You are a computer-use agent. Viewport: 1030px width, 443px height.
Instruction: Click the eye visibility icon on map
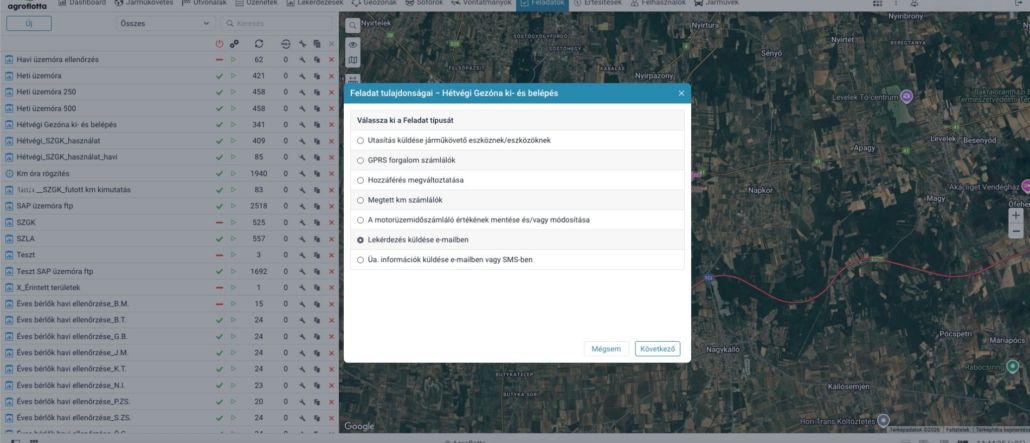(x=352, y=44)
